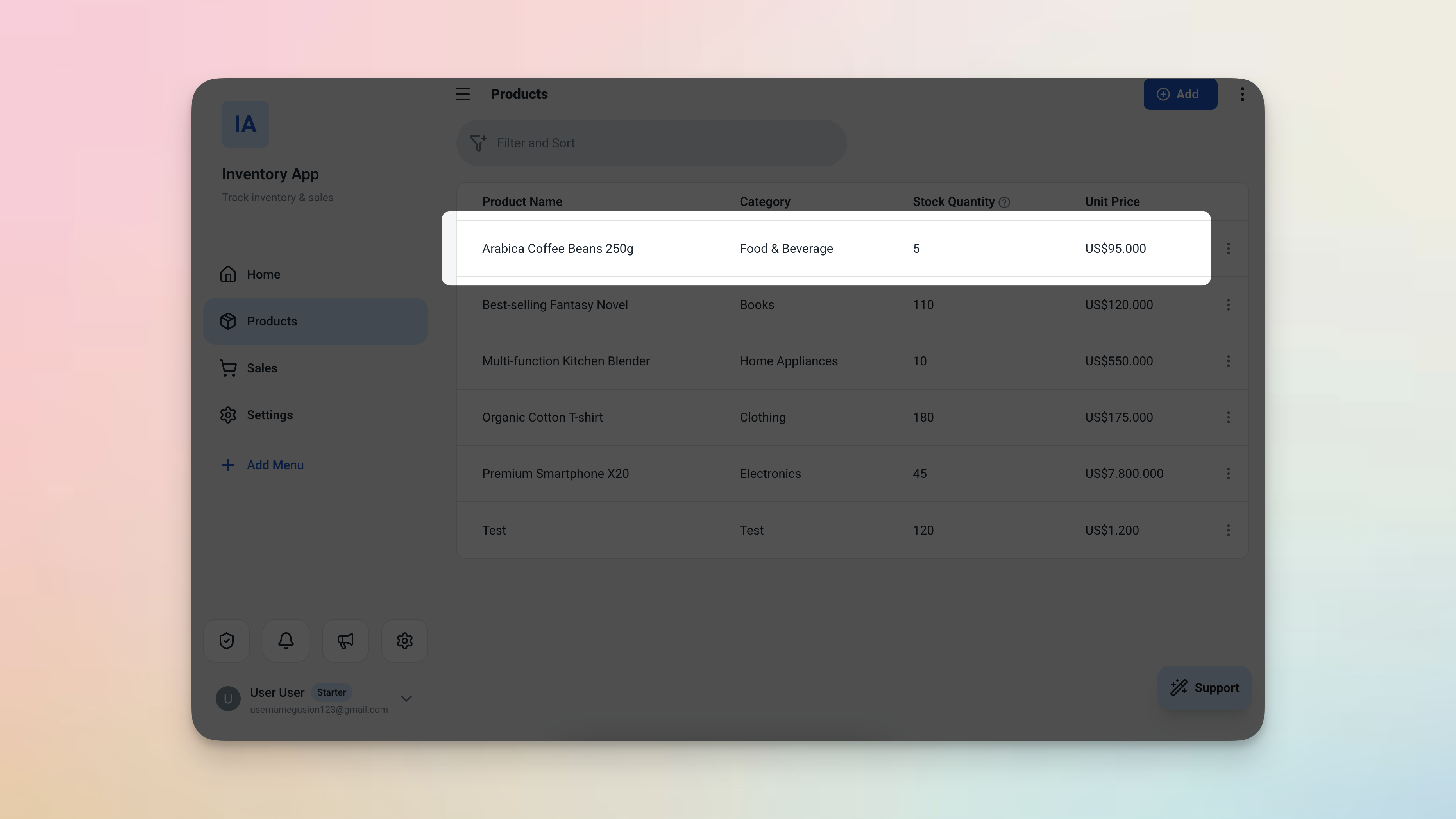Go to Home menu
This screenshot has height=819, width=1456.
click(x=315, y=274)
